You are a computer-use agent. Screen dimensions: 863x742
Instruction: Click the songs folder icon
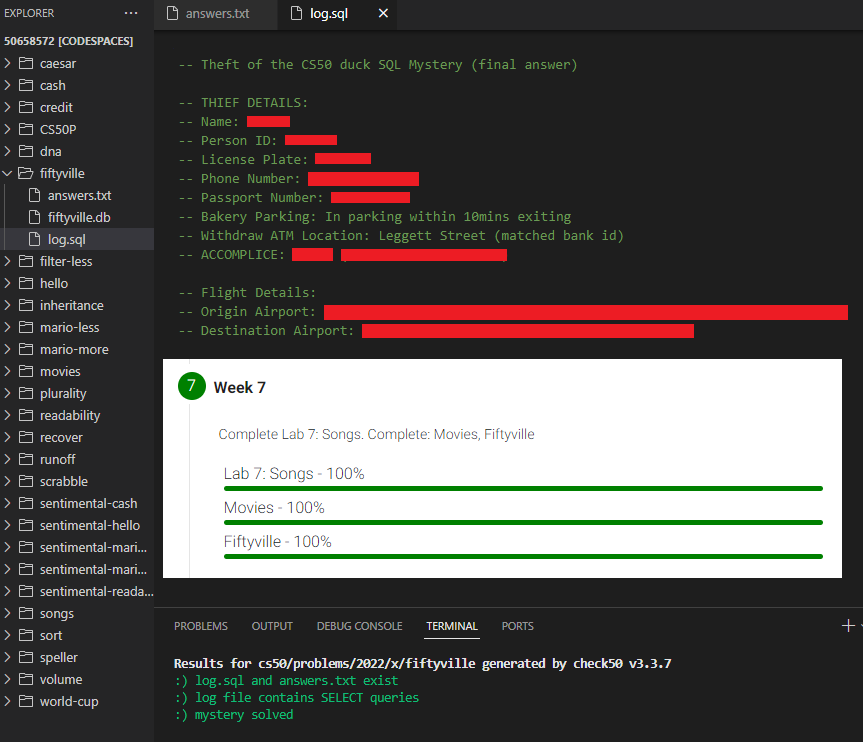[x=26, y=613]
